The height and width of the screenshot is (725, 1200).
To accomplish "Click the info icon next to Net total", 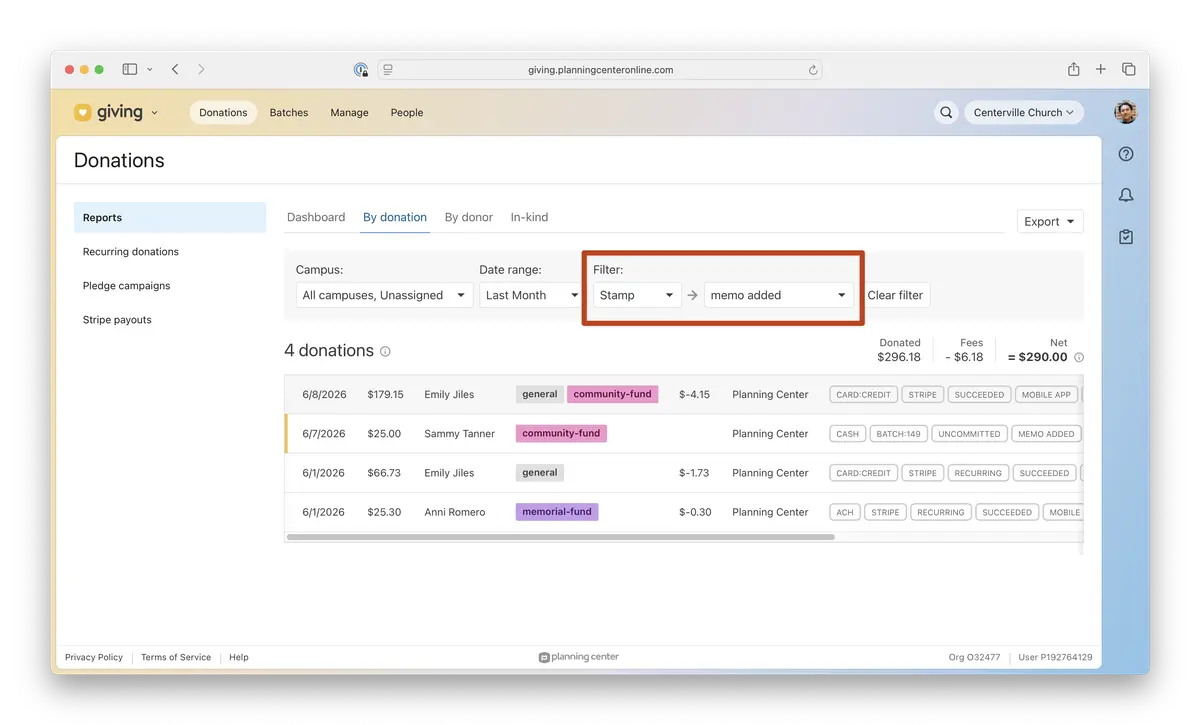I will coord(1079,357).
